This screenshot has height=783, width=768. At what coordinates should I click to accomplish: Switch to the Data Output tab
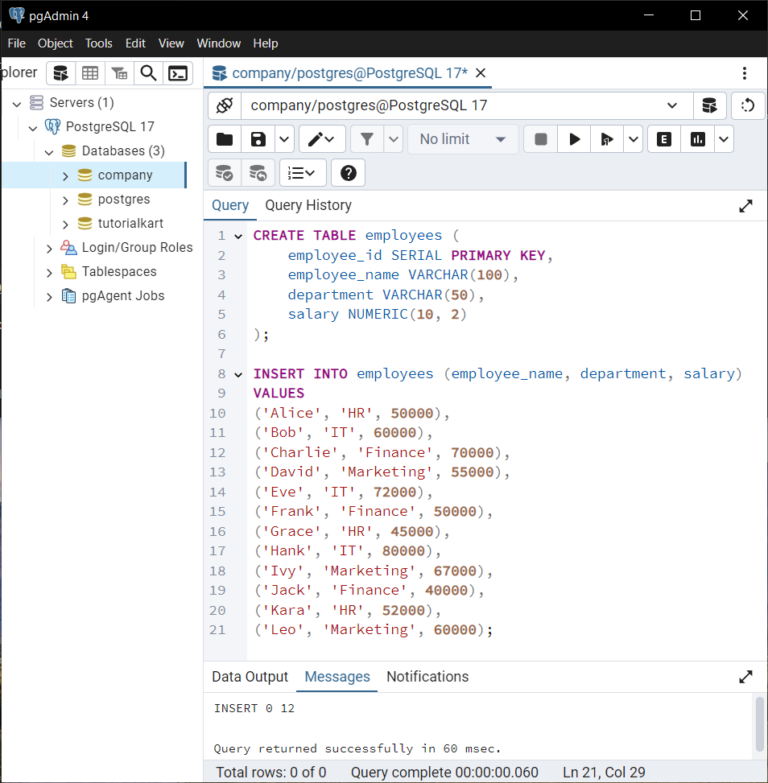tap(250, 677)
